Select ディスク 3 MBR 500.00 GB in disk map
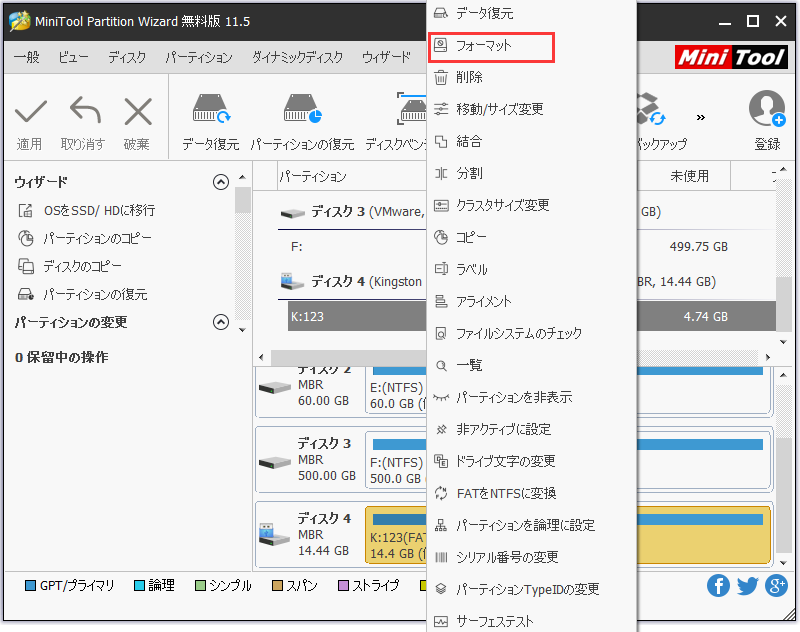Screen dimensions: 800x632 (x=310, y=460)
